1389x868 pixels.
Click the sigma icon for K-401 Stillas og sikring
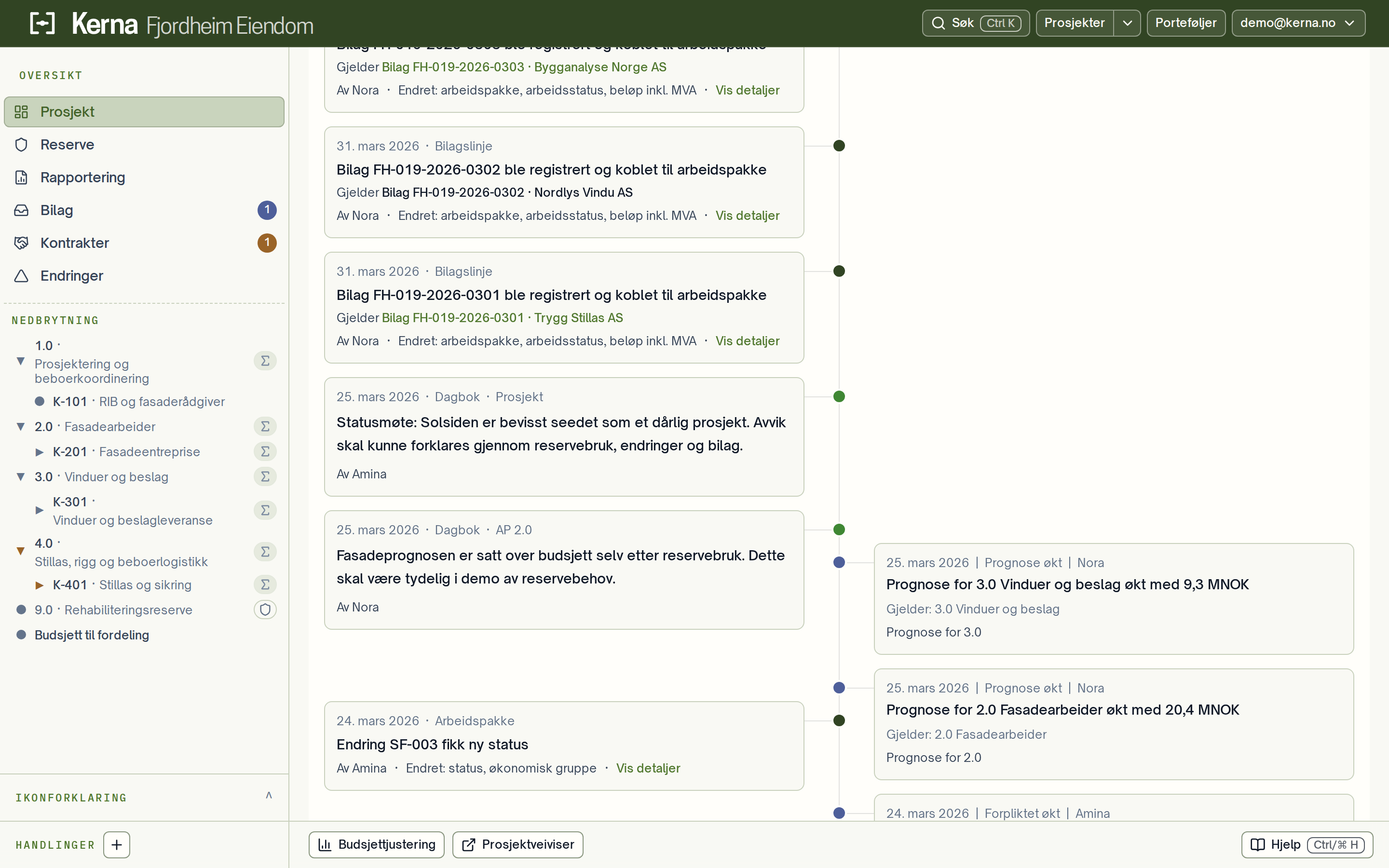(x=265, y=584)
